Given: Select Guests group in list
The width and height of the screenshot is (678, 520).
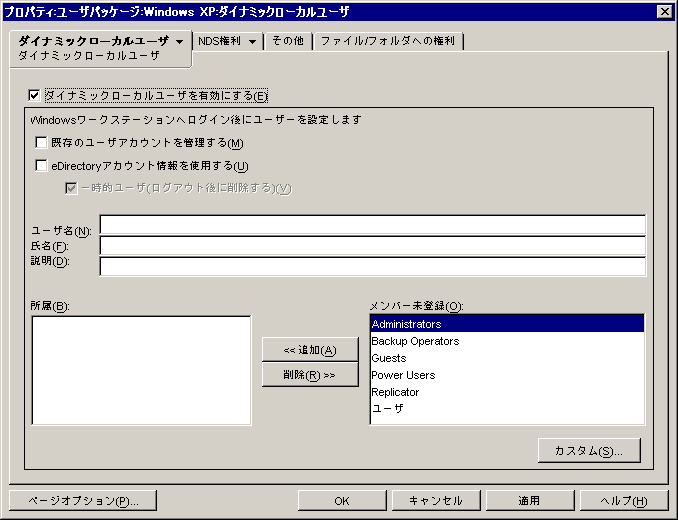Looking at the screenshot, I should point(507,358).
